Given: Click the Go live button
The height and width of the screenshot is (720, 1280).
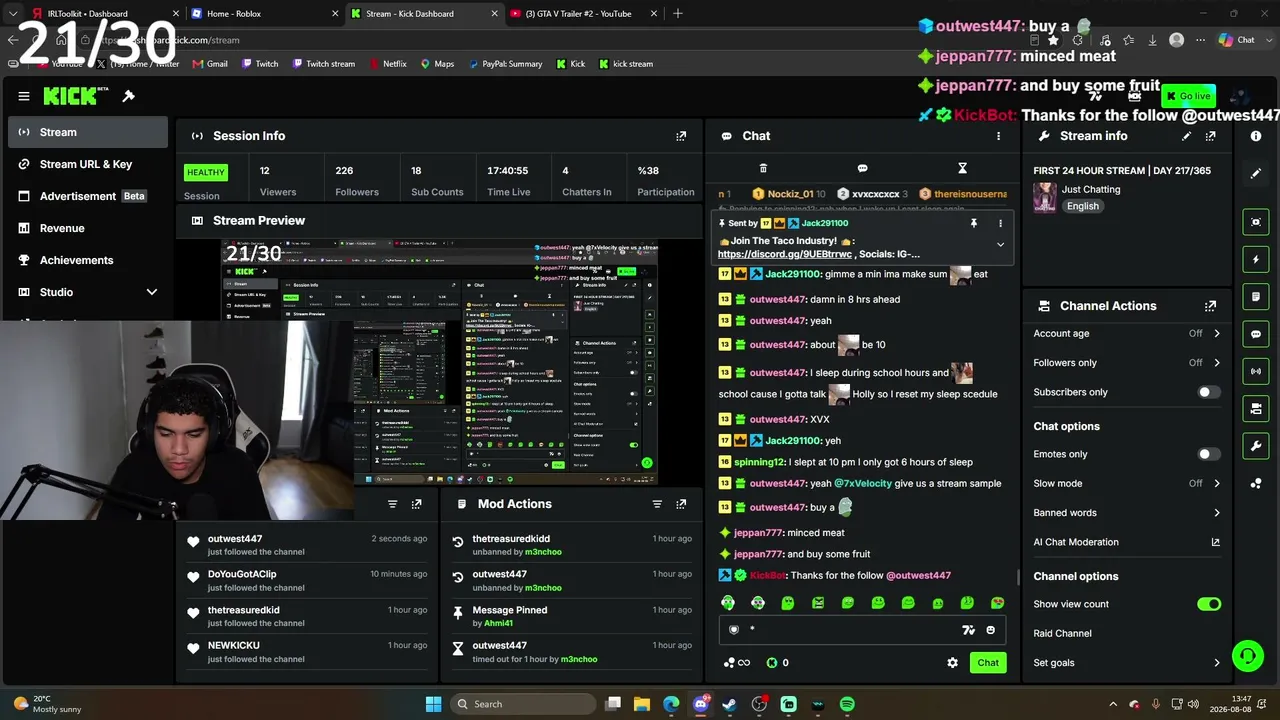Looking at the screenshot, I should click(1188, 96).
